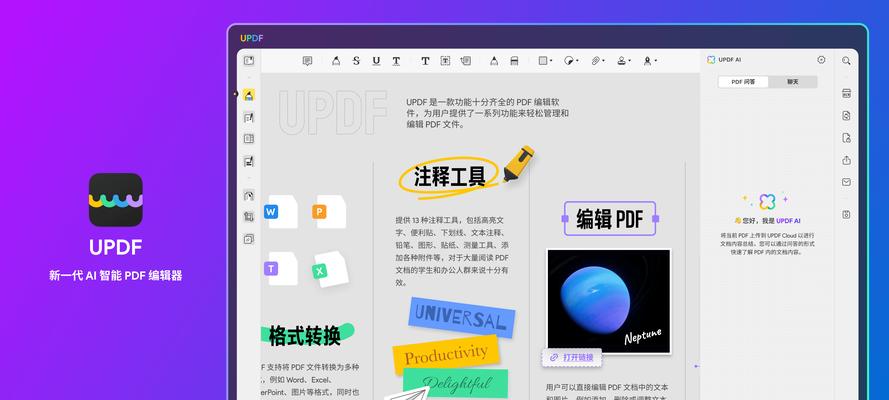889x400 pixels.
Task: Open the stamp tool dropdown
Action: pos(624,61)
